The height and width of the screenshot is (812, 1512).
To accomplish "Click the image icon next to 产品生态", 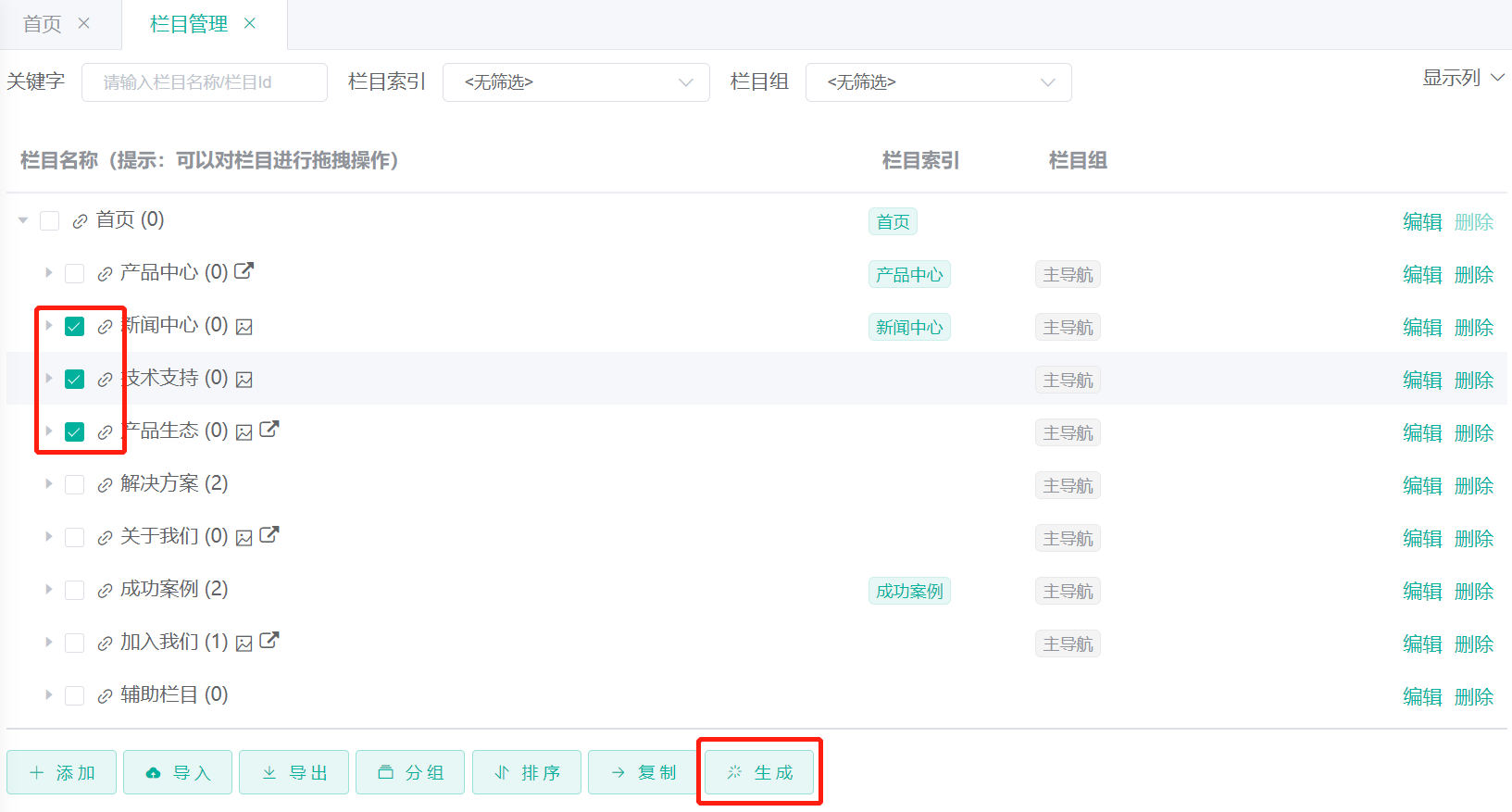I will pos(244,432).
